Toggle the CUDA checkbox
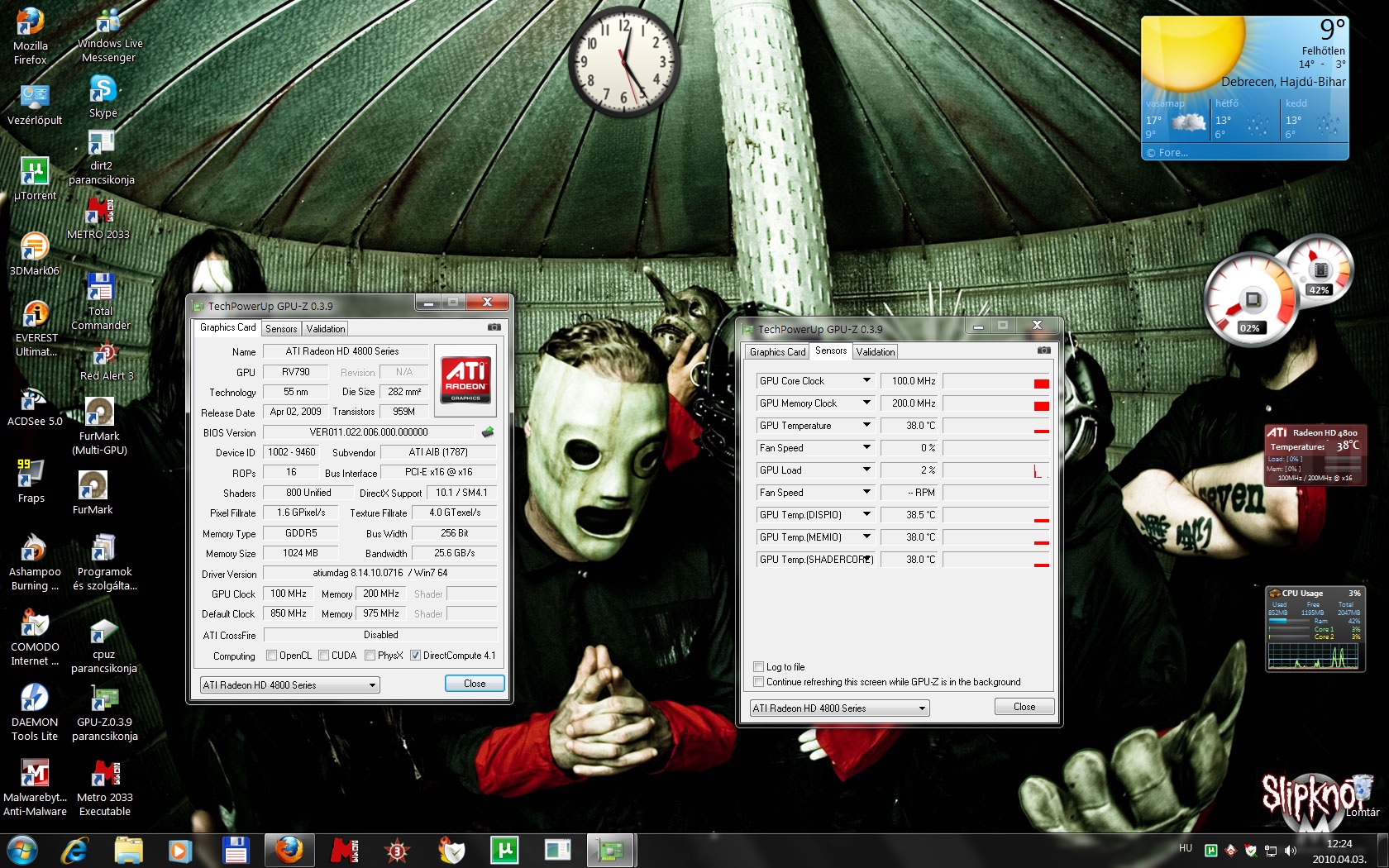This screenshot has height=868, width=1389. point(324,656)
